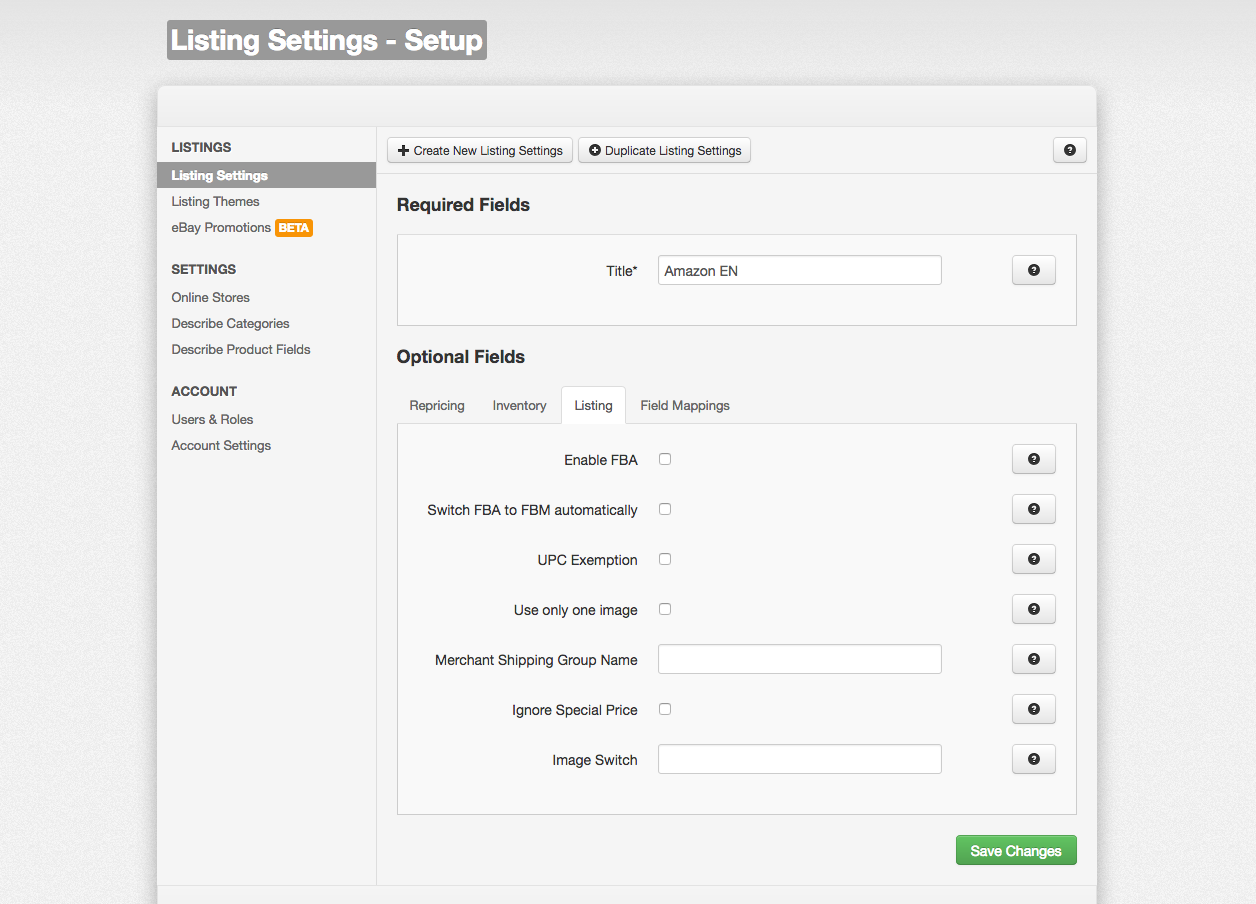Click the help icon beside Enable FBA

[1034, 459]
